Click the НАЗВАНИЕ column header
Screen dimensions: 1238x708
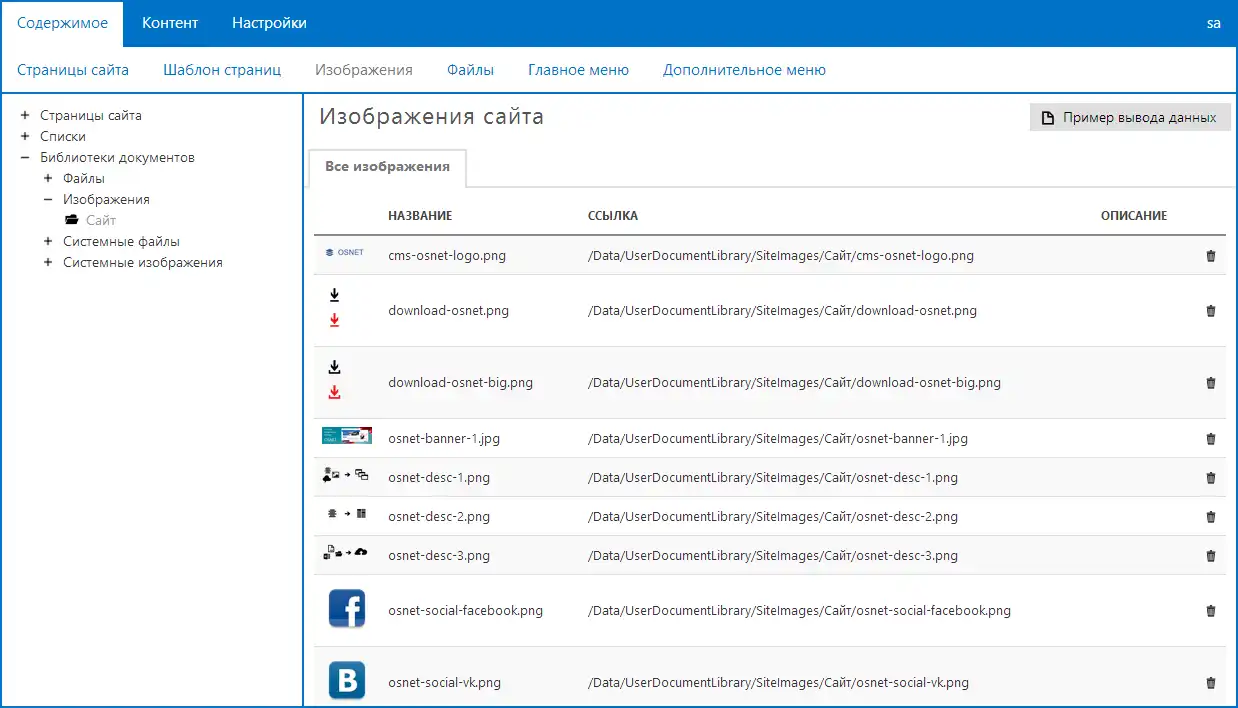coord(420,216)
